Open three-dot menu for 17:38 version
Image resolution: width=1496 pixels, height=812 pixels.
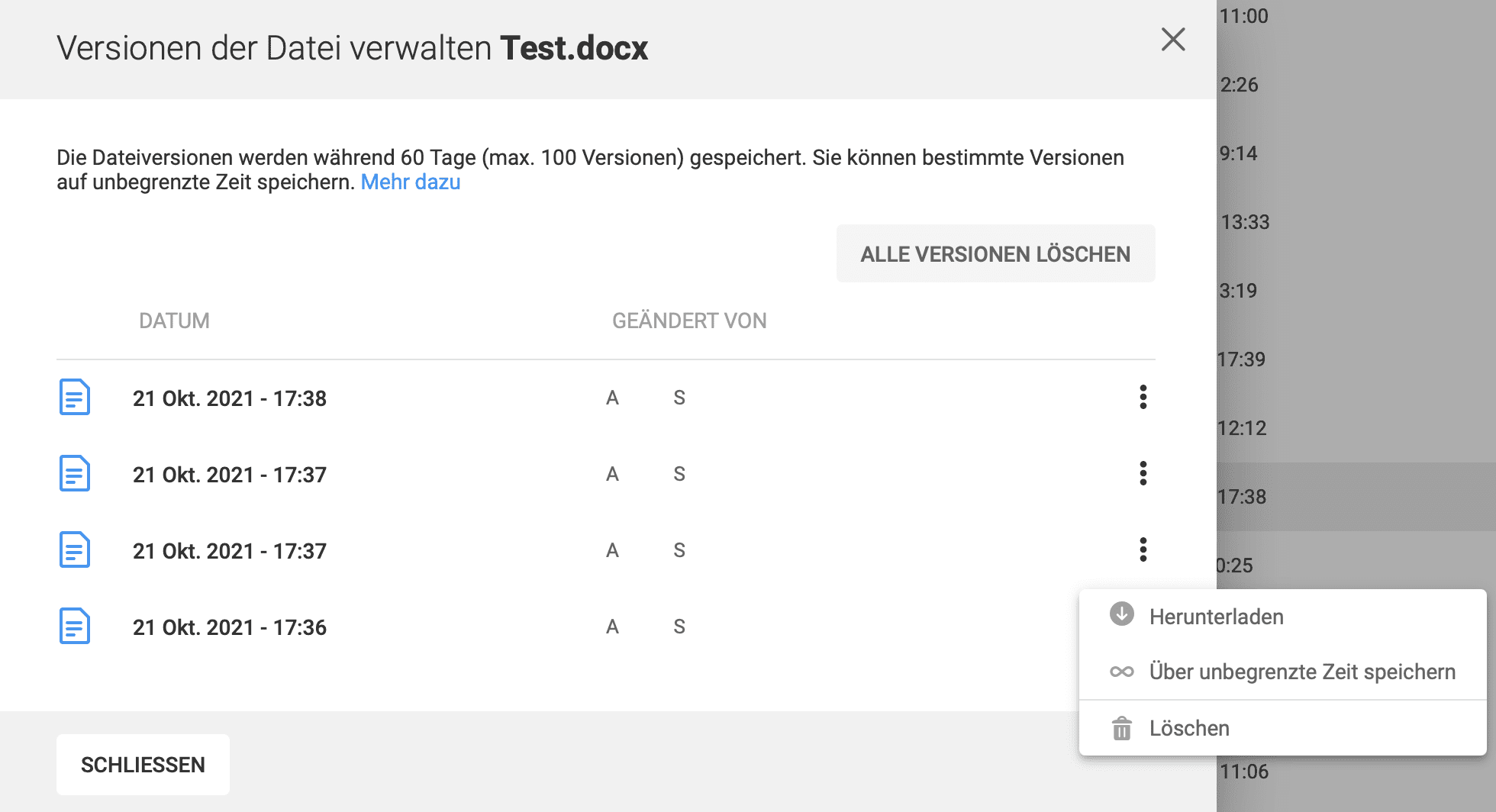coord(1143,397)
